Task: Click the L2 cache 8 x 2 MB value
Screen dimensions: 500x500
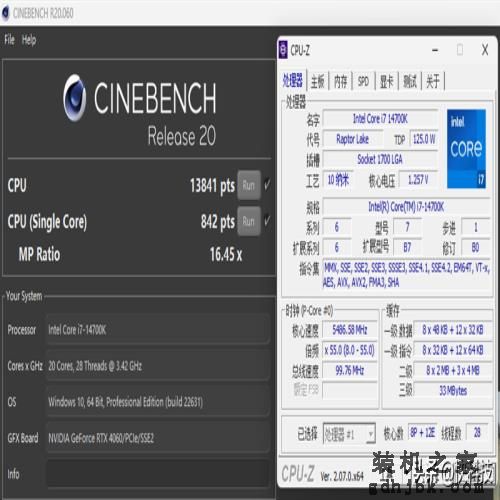Action: 453,370
